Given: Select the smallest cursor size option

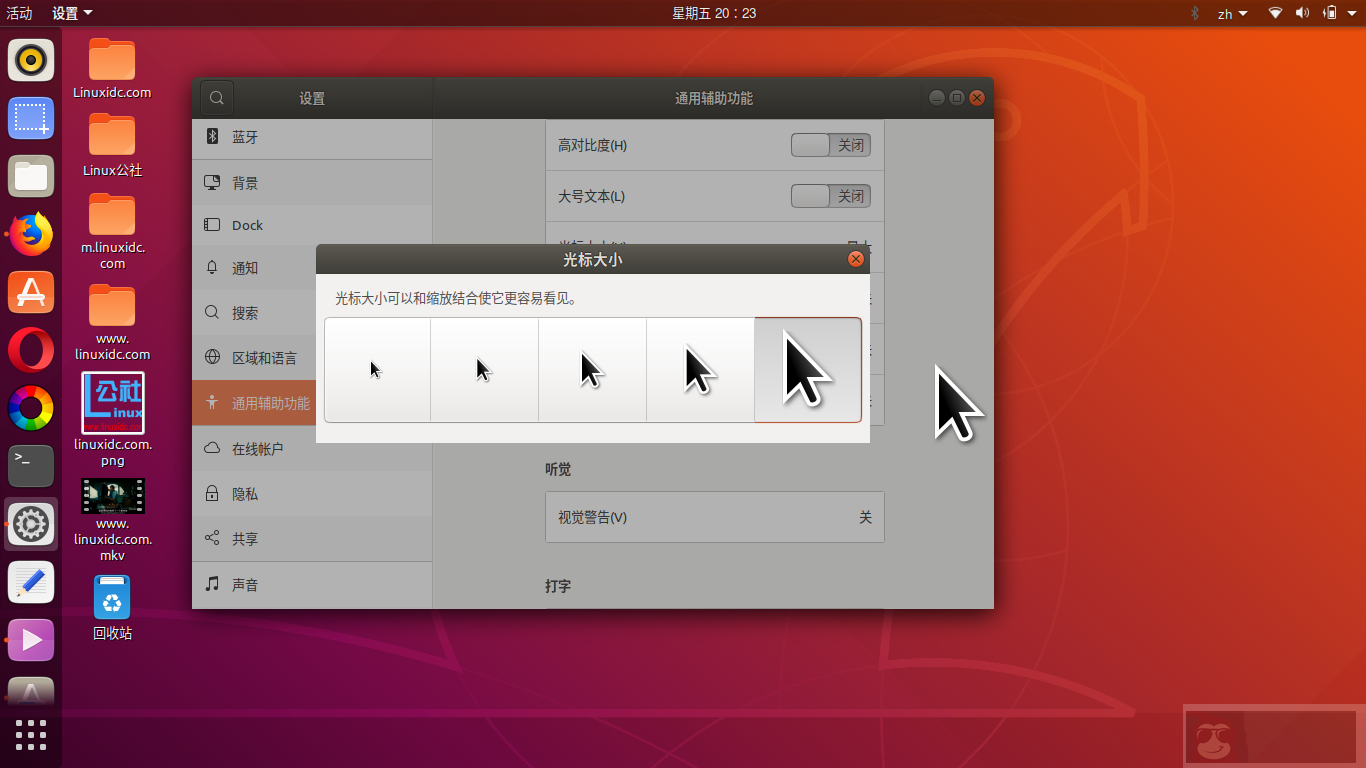Looking at the screenshot, I should coord(376,369).
